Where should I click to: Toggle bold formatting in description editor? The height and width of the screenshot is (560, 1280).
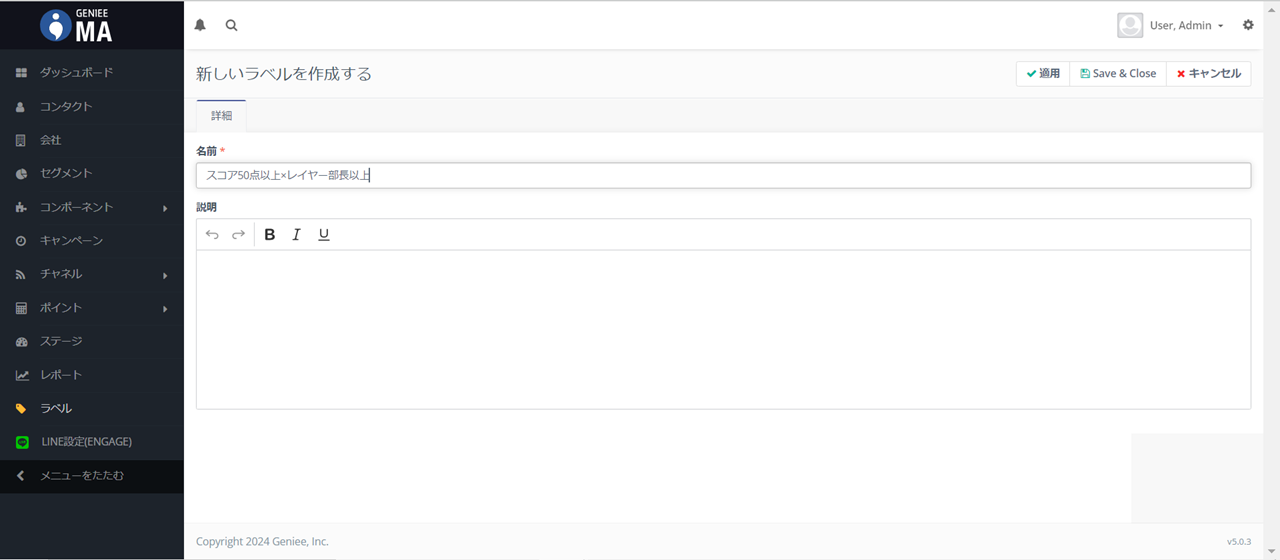270,235
